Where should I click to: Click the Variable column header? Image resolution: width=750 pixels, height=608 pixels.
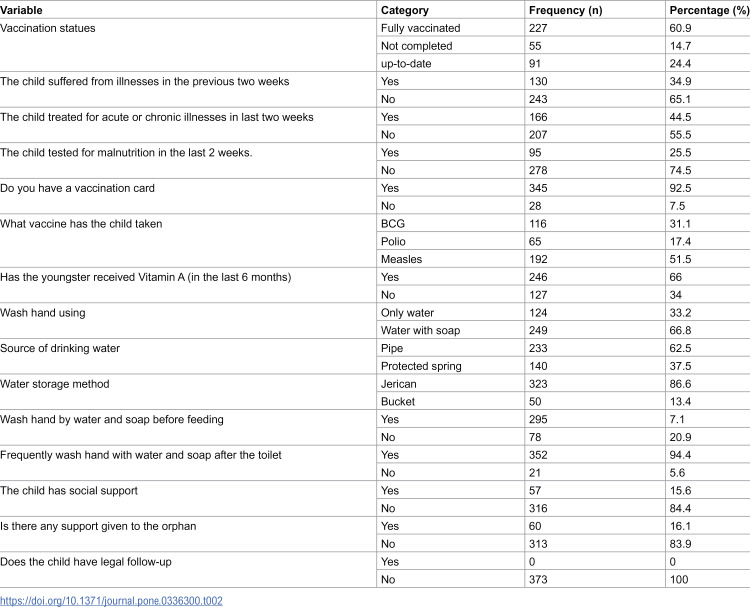pyautogui.click(x=22, y=10)
